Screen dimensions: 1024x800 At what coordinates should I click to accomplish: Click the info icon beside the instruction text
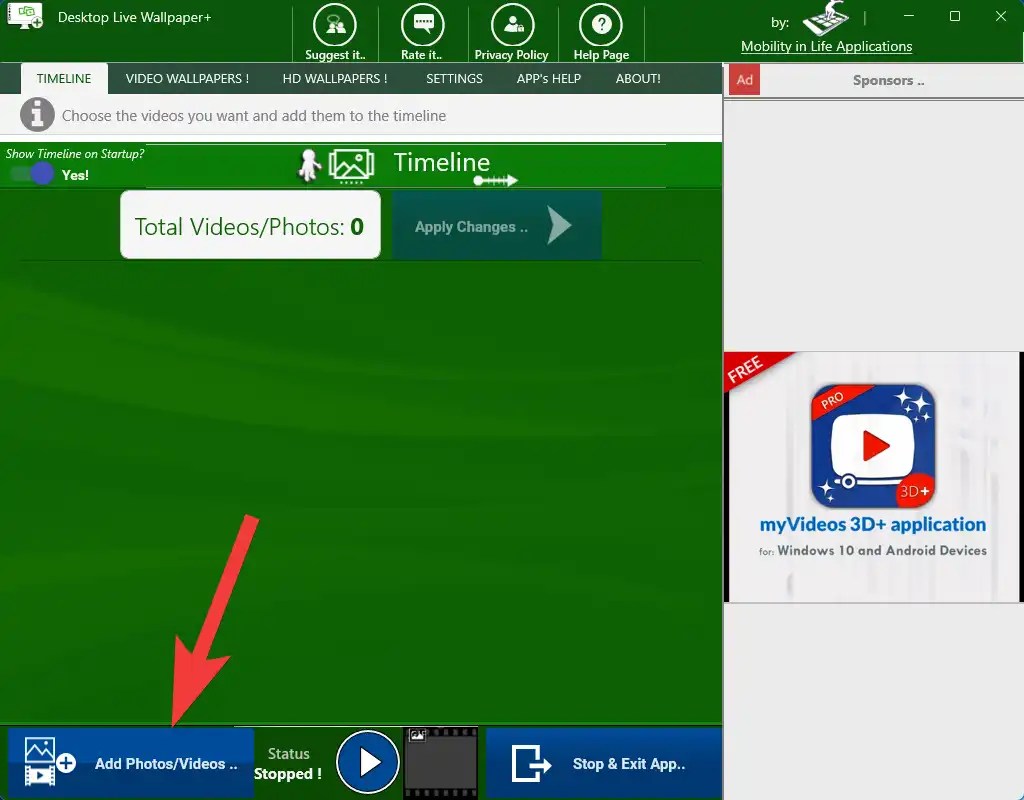pyautogui.click(x=36, y=114)
